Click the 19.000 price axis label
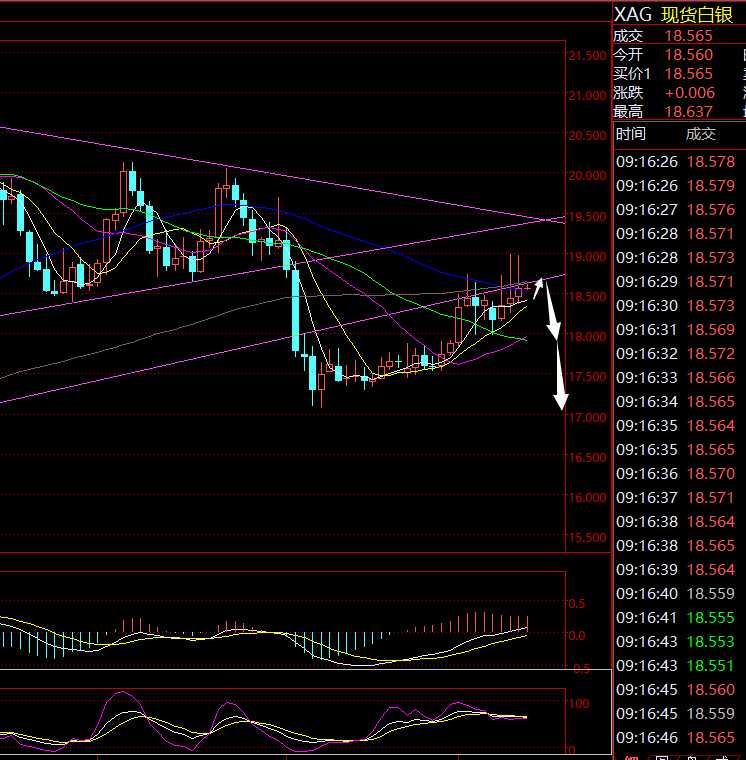746x760 pixels. (x=587, y=256)
